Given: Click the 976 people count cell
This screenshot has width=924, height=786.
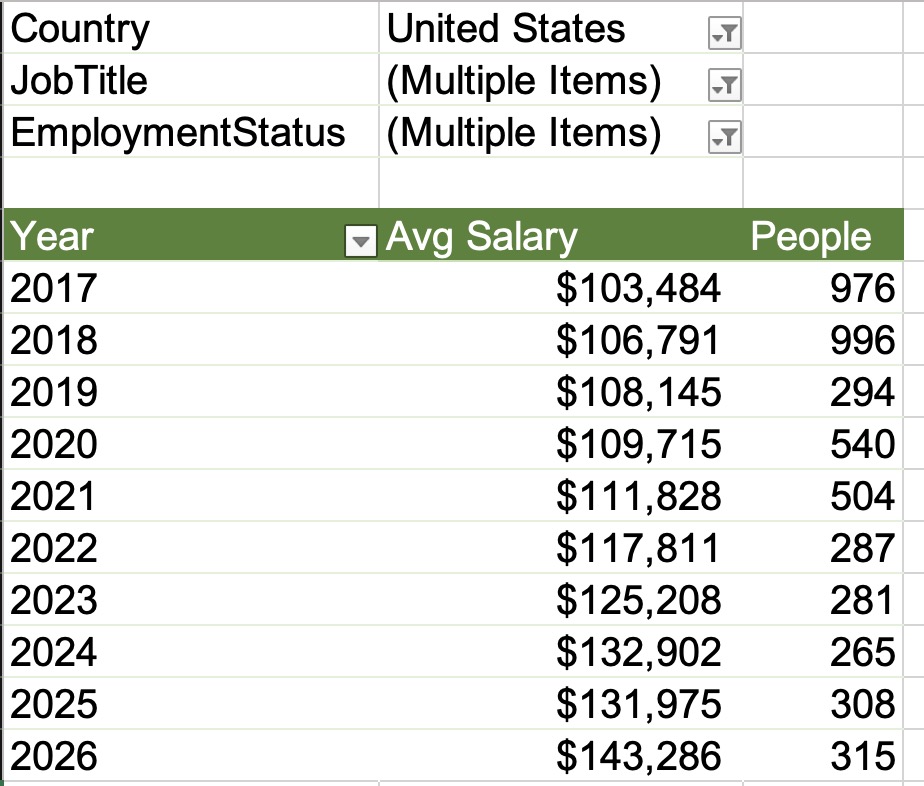Looking at the screenshot, I should click(x=862, y=289).
